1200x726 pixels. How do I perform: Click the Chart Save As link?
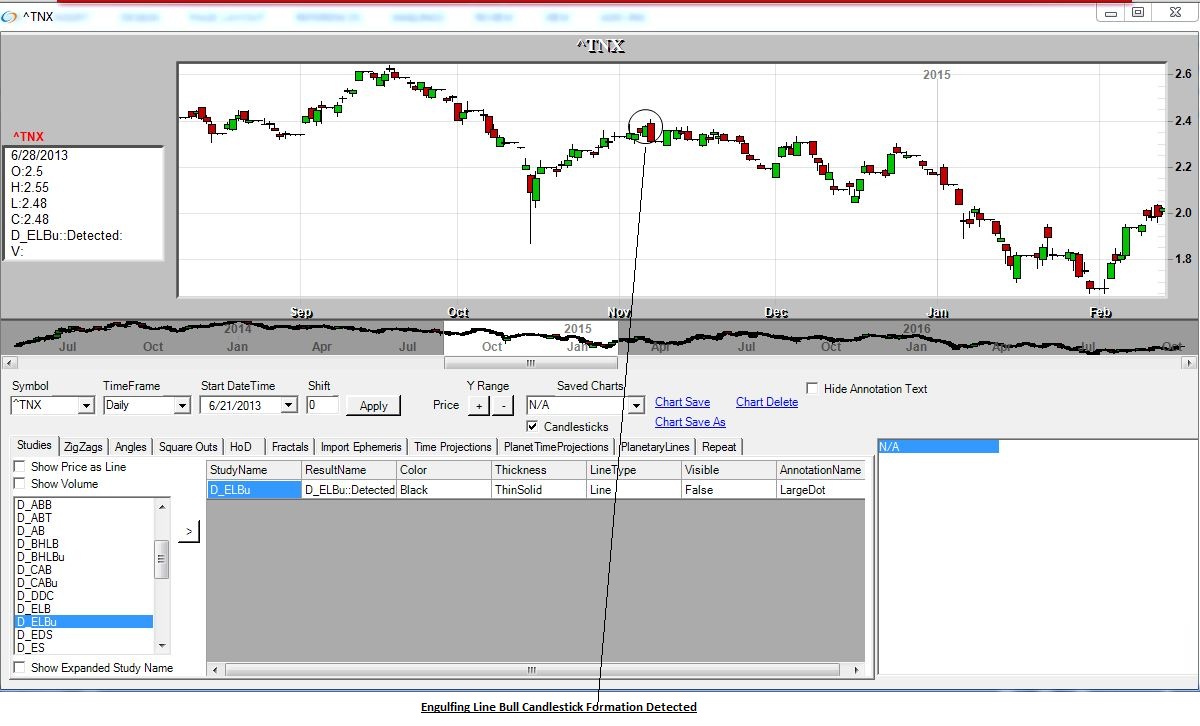(x=690, y=422)
